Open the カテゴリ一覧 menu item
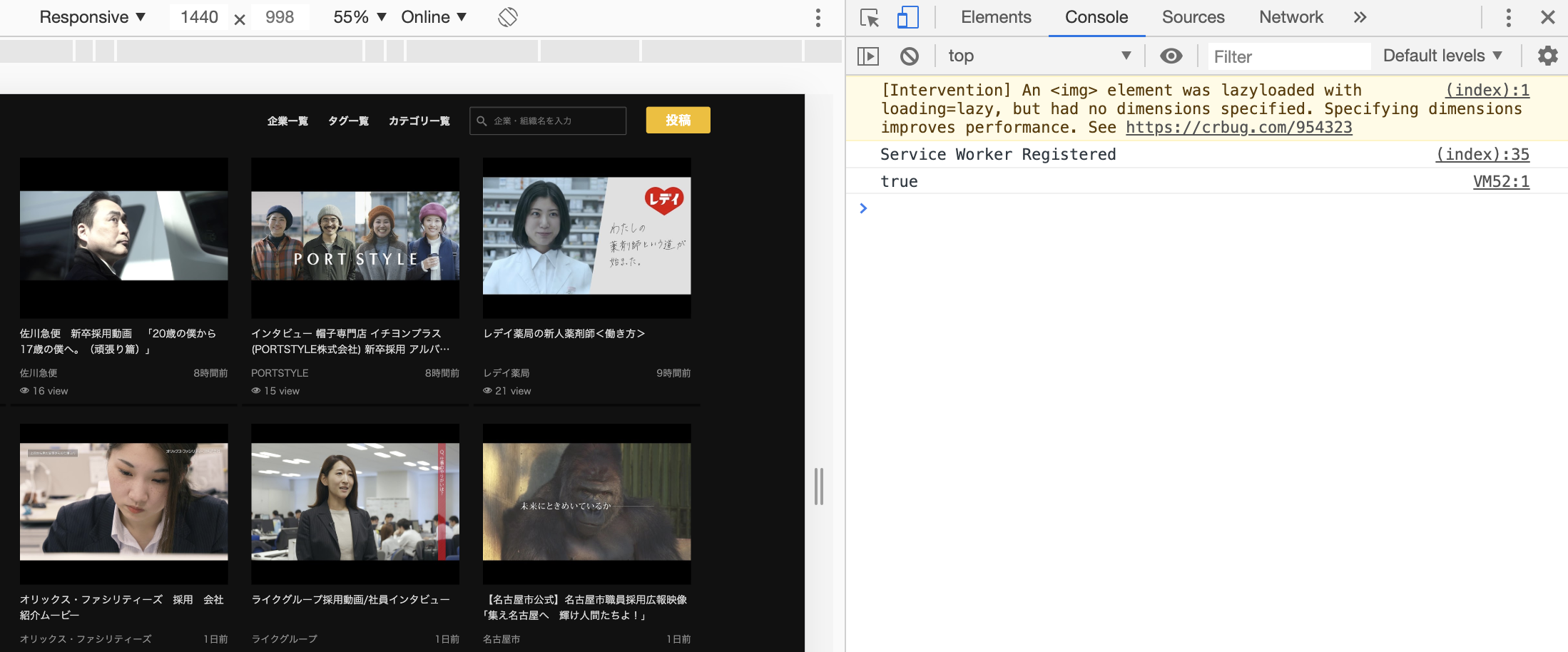The height and width of the screenshot is (652, 1568). click(419, 121)
